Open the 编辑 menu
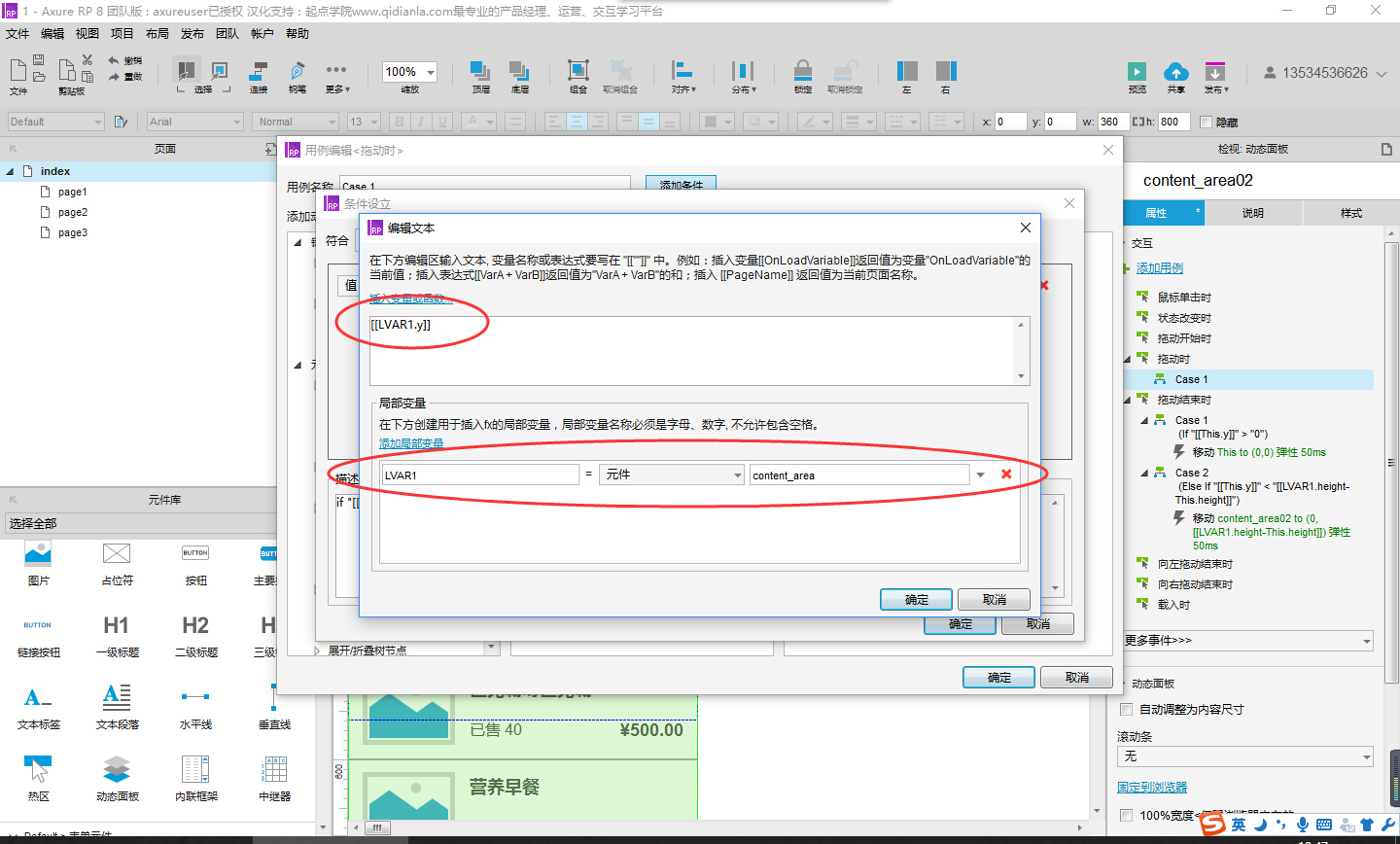This screenshot has height=844, width=1400. [x=52, y=34]
